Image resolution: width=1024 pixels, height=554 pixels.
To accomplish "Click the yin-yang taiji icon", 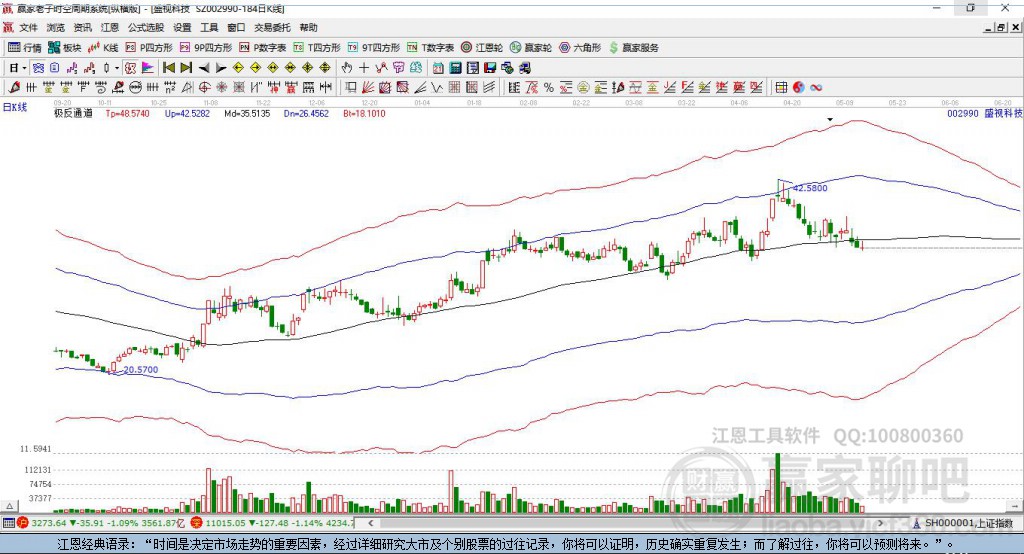I will coord(798,88).
